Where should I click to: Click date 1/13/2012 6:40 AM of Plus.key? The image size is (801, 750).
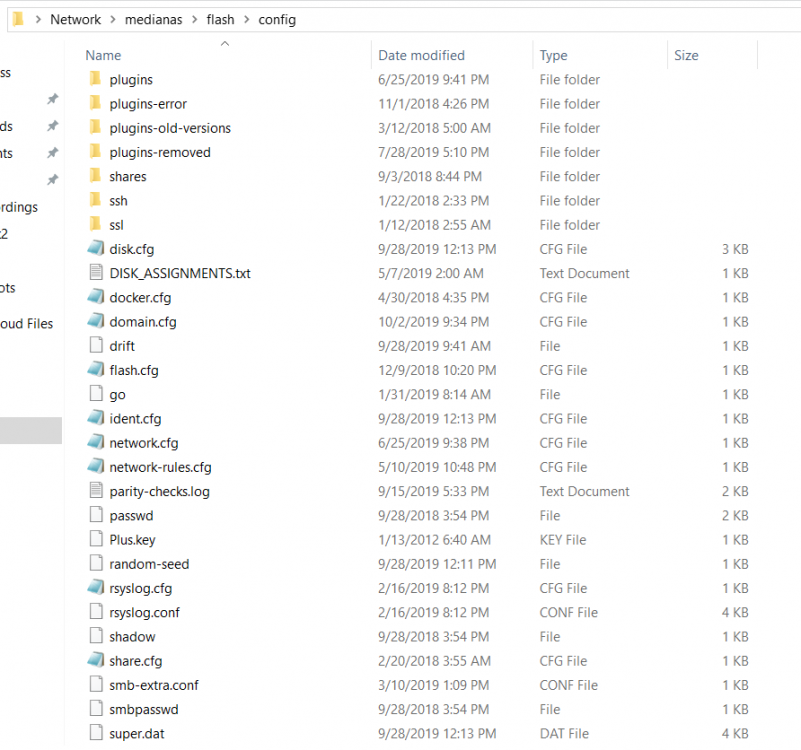[x=434, y=540]
